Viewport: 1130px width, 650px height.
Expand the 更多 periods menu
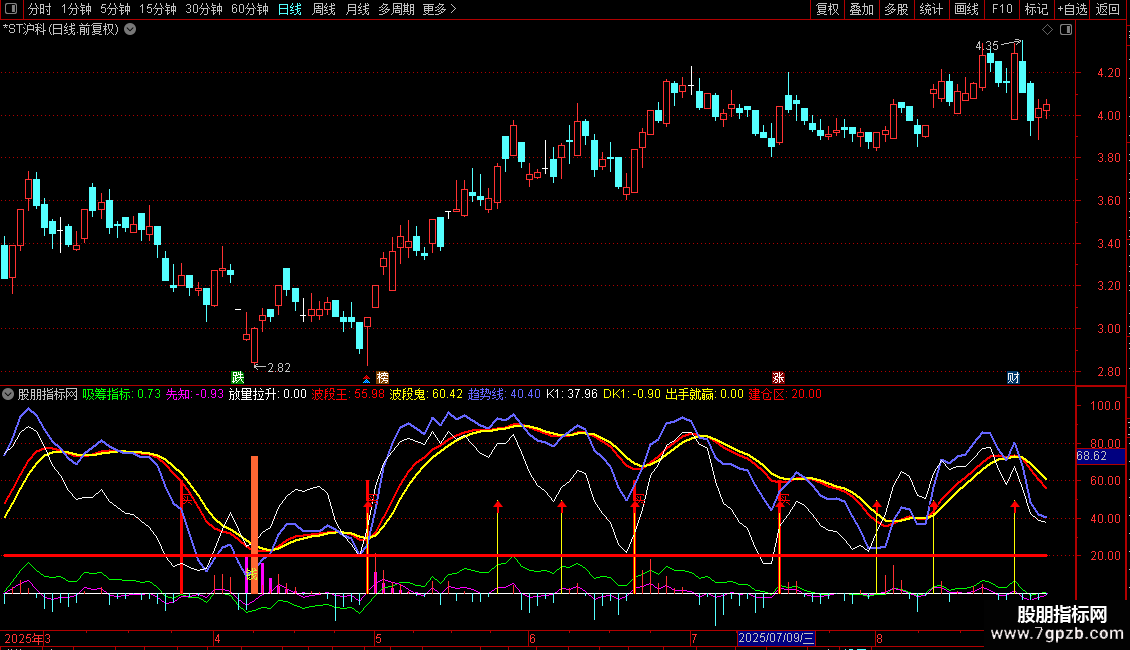440,9
